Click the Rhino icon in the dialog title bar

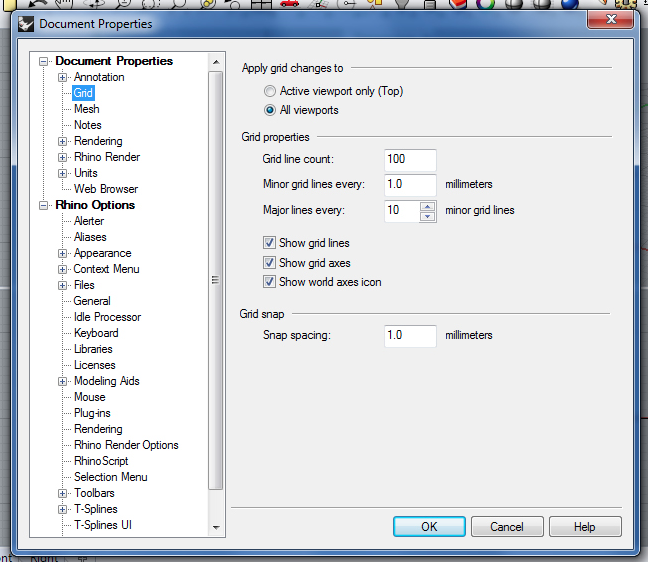26,24
